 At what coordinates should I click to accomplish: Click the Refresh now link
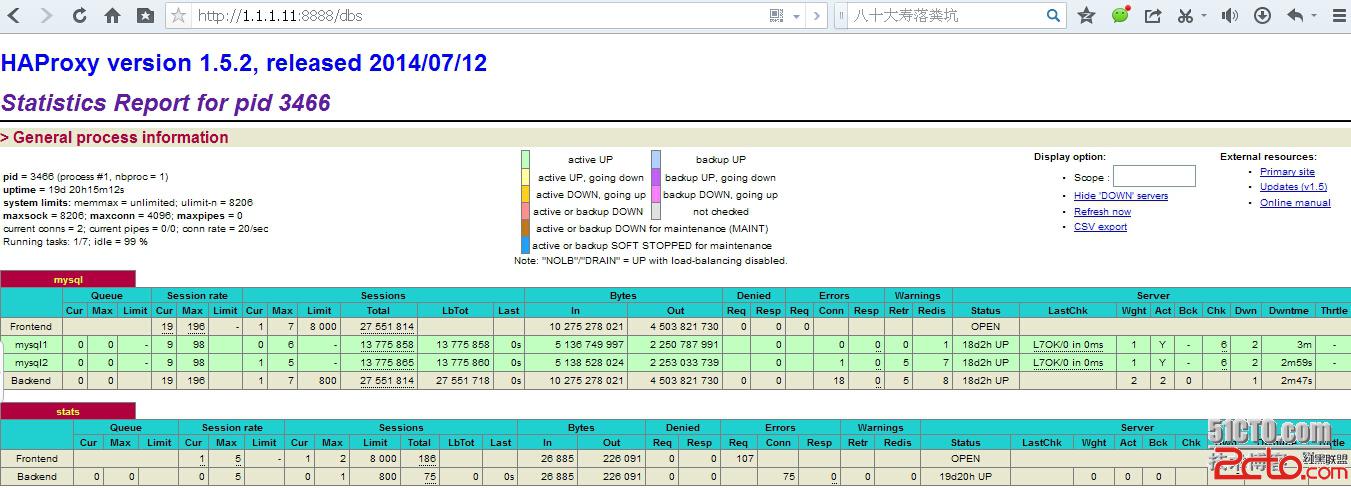tap(1102, 212)
